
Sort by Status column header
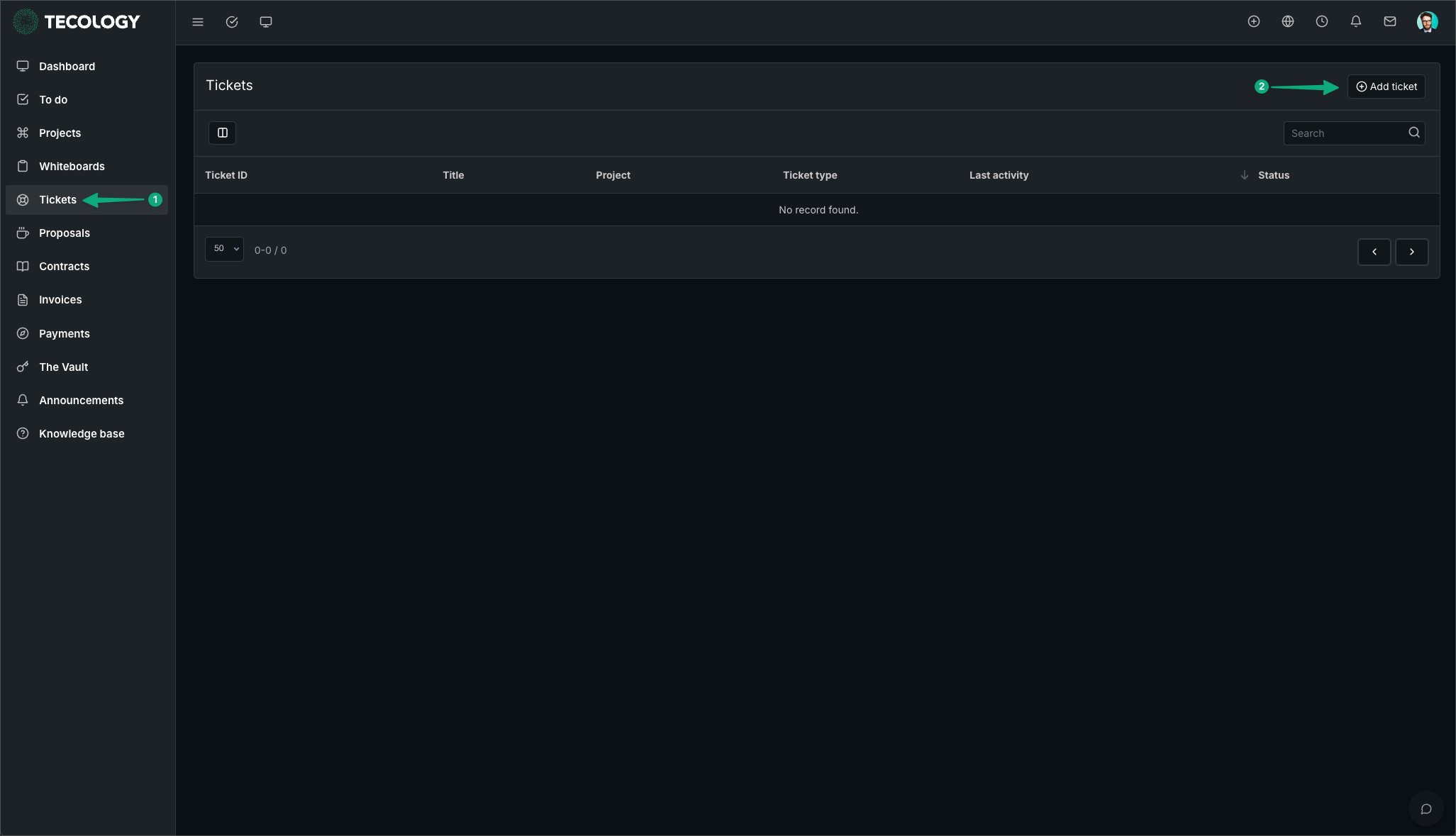[x=1273, y=175]
